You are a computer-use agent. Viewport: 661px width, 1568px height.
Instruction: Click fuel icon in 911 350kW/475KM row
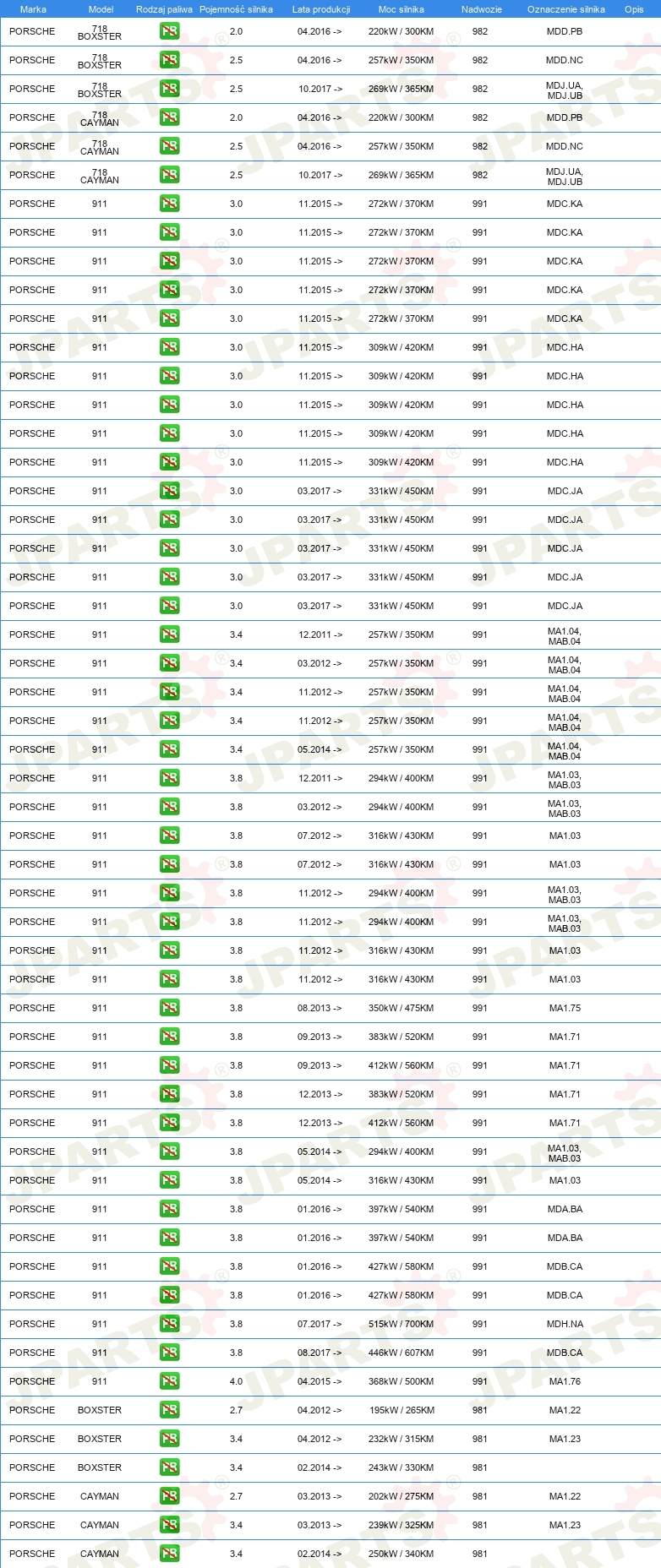click(169, 1008)
